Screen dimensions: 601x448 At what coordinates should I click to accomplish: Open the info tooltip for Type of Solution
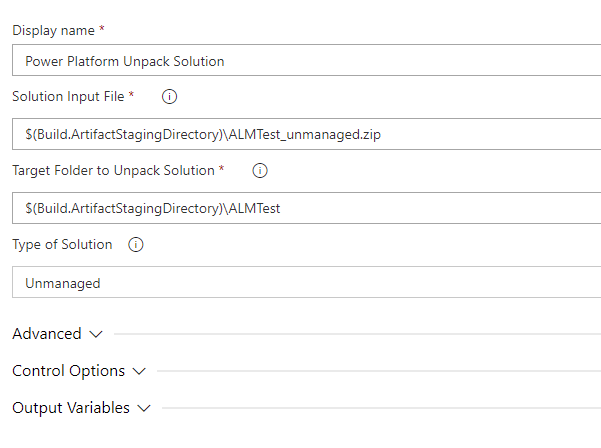point(136,245)
